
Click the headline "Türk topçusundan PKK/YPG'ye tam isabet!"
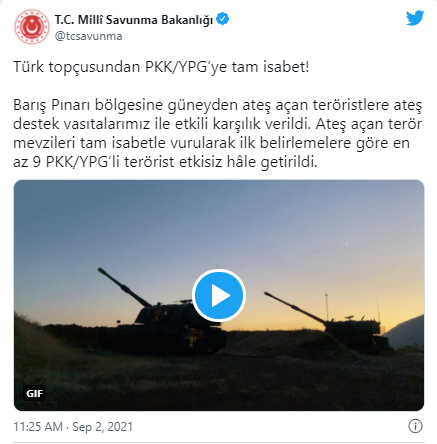161,67
